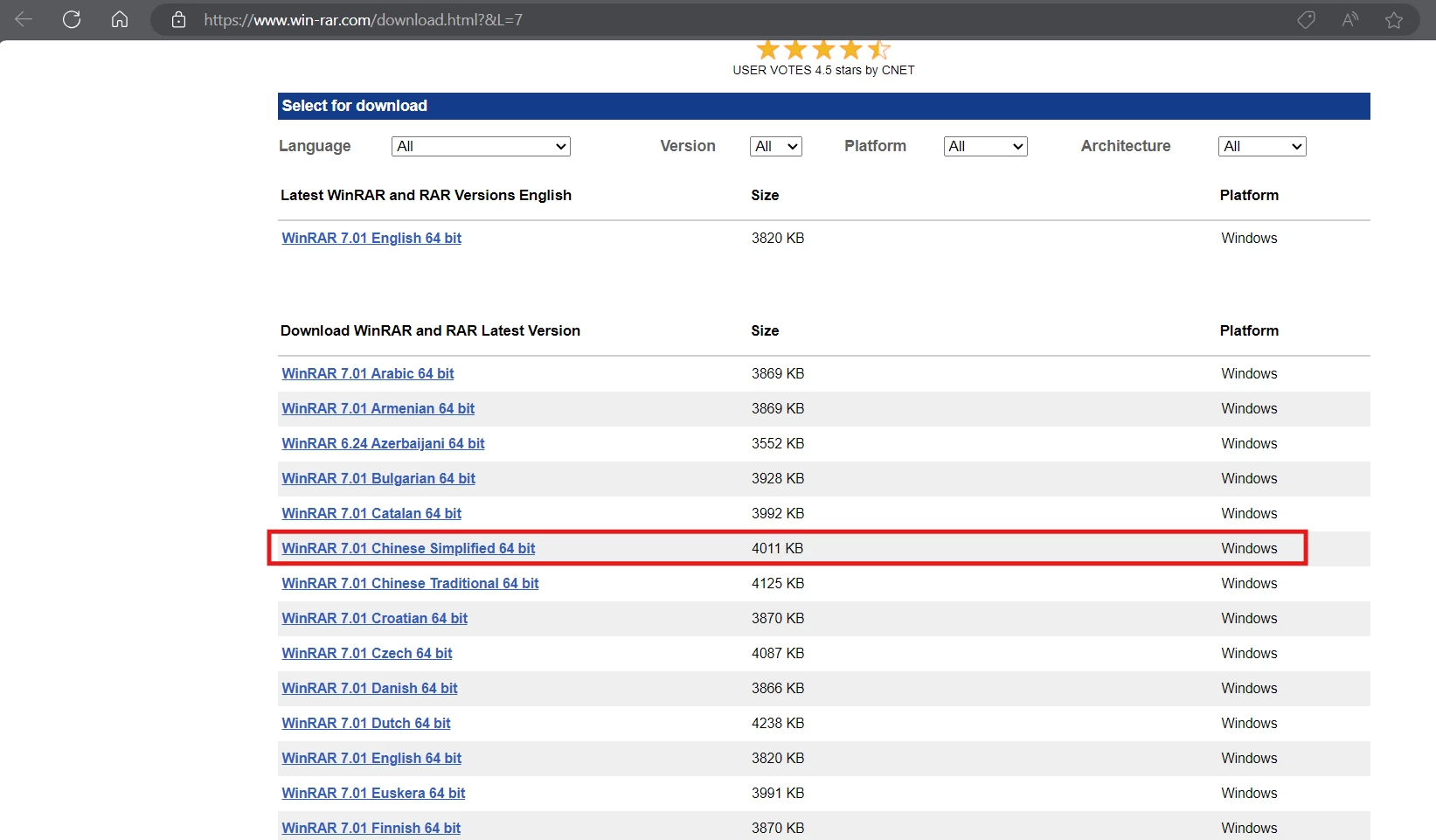Click the 4125 KB size cell
This screenshot has width=1436, height=840.
point(778,583)
